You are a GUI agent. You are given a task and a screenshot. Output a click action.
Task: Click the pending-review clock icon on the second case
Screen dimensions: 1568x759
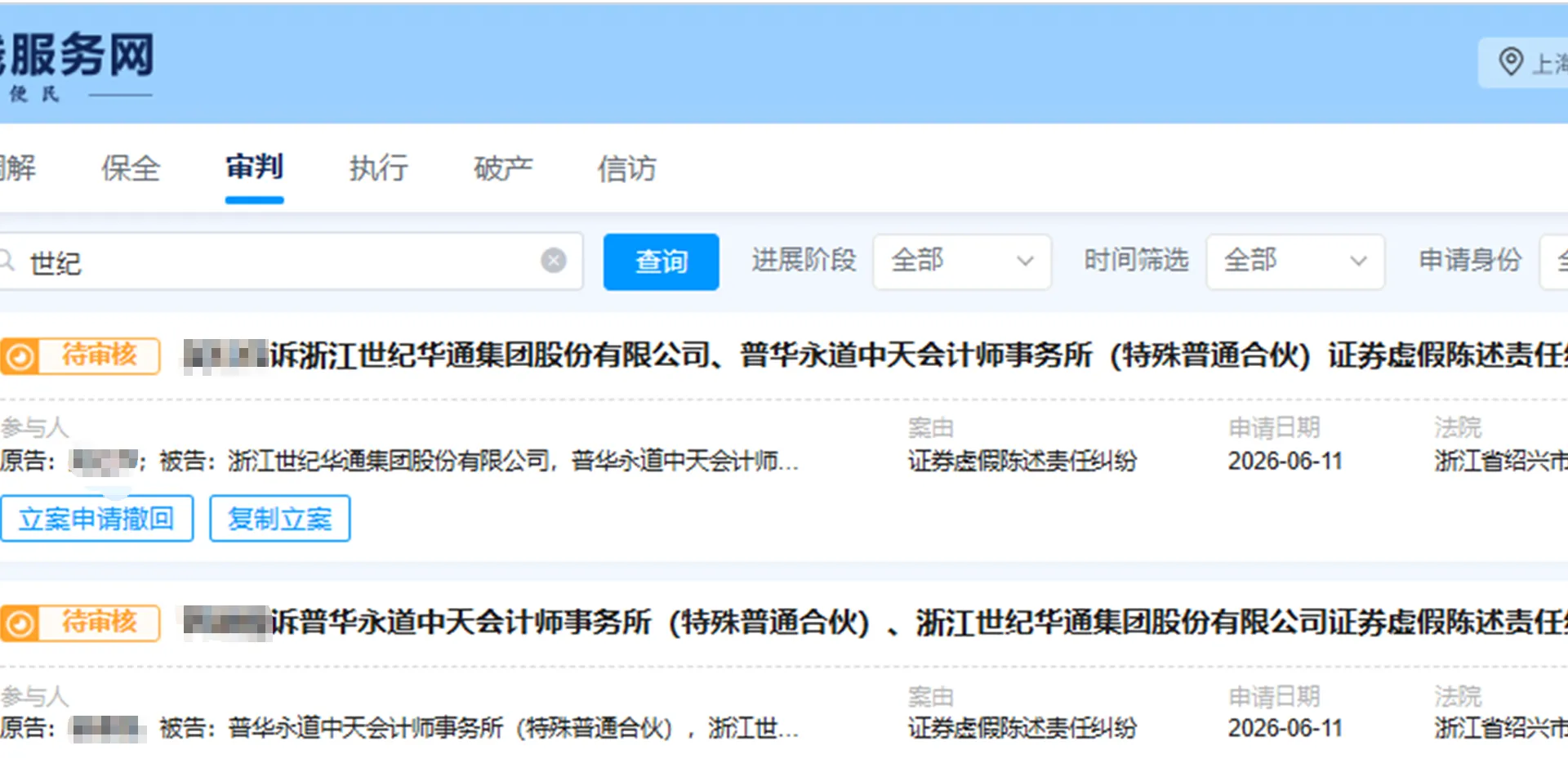click(x=20, y=624)
